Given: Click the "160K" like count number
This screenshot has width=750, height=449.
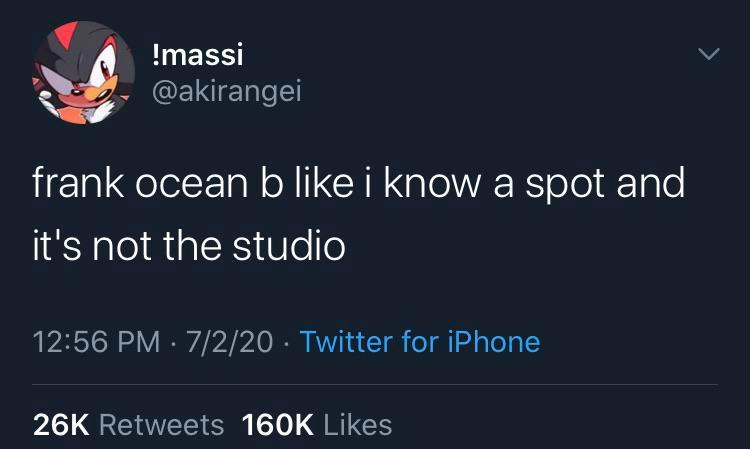Looking at the screenshot, I should point(277,424).
